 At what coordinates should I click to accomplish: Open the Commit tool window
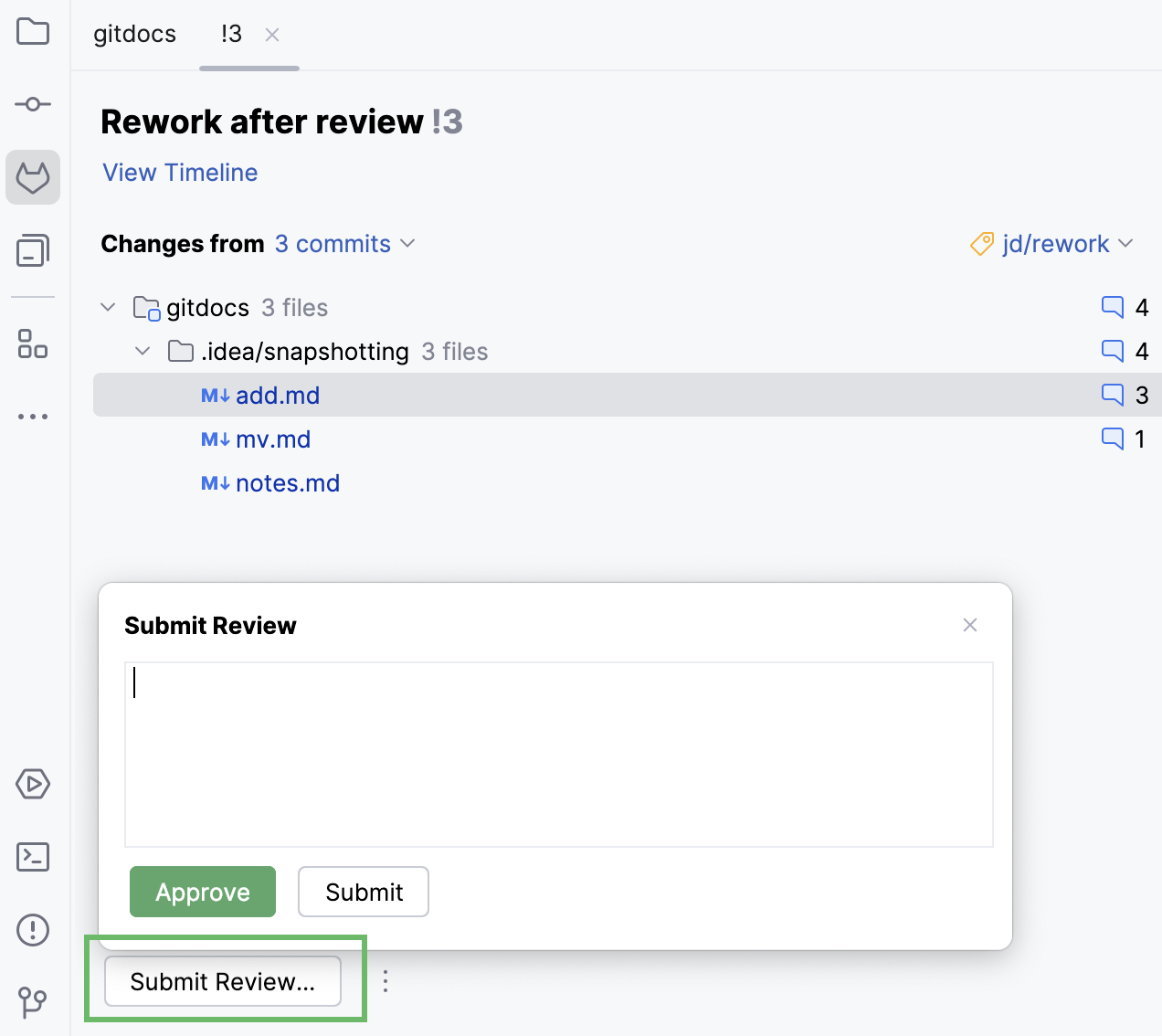click(33, 103)
